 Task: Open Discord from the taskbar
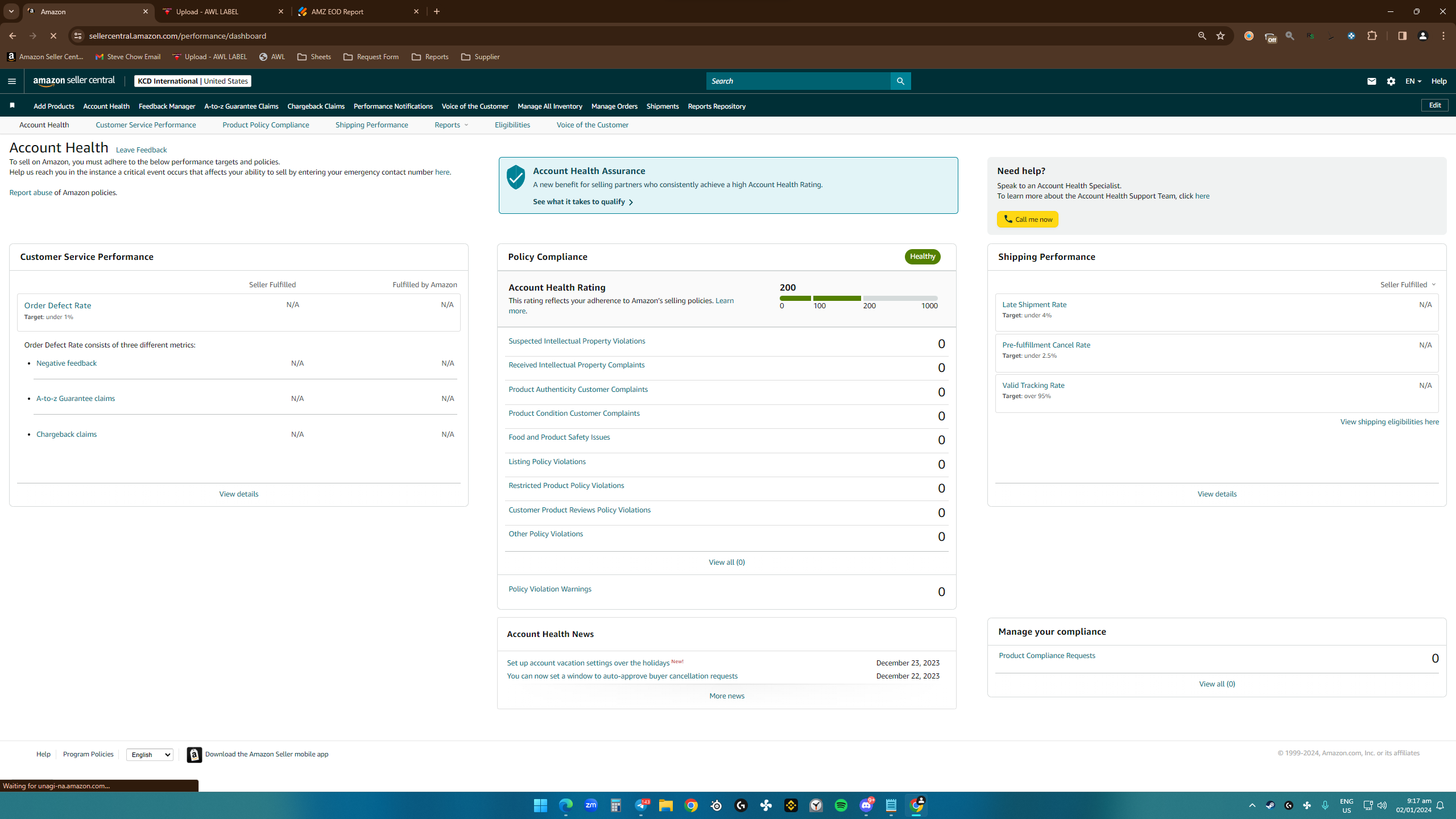point(866,805)
